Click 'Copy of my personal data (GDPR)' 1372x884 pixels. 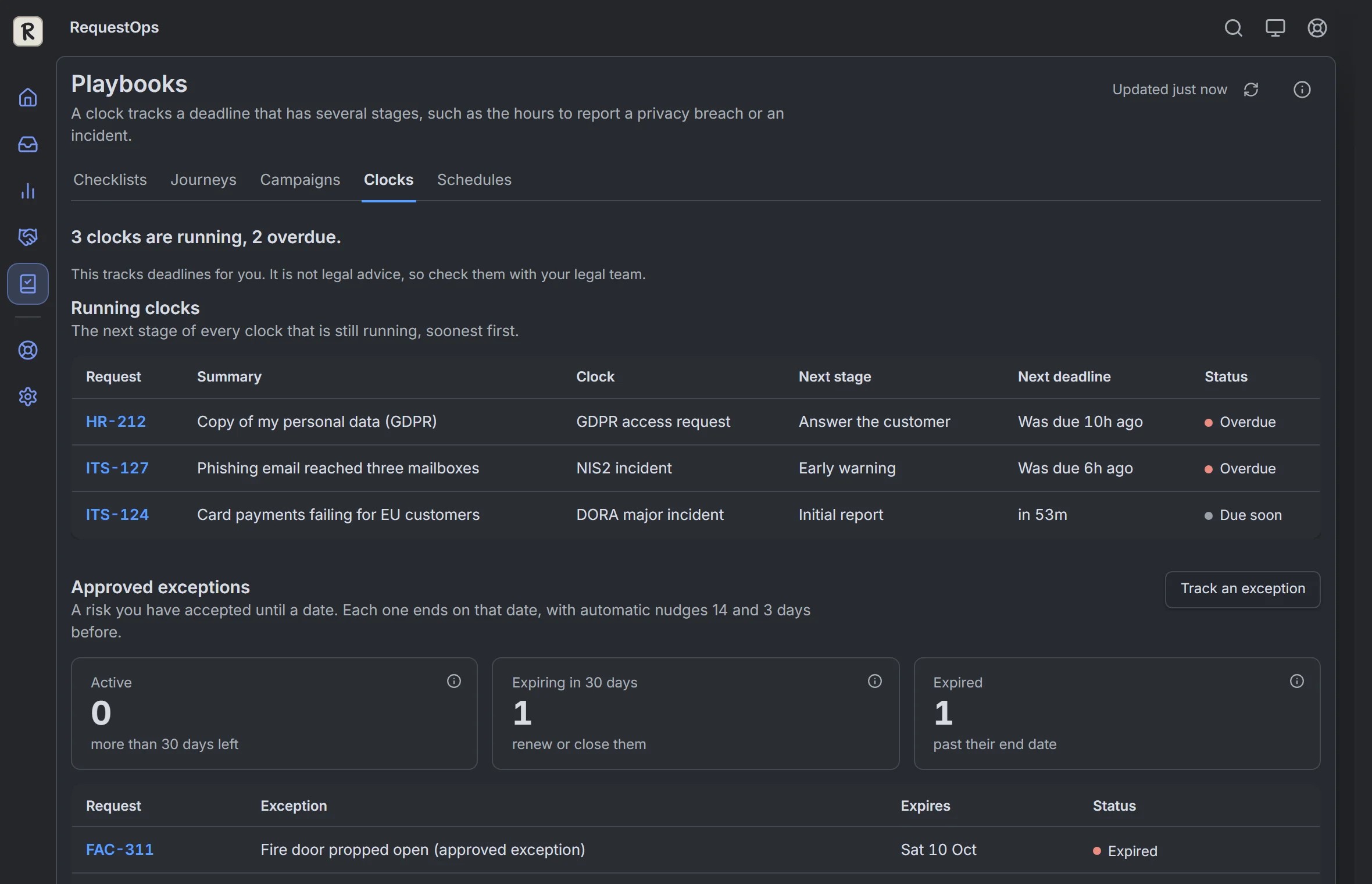pos(317,422)
